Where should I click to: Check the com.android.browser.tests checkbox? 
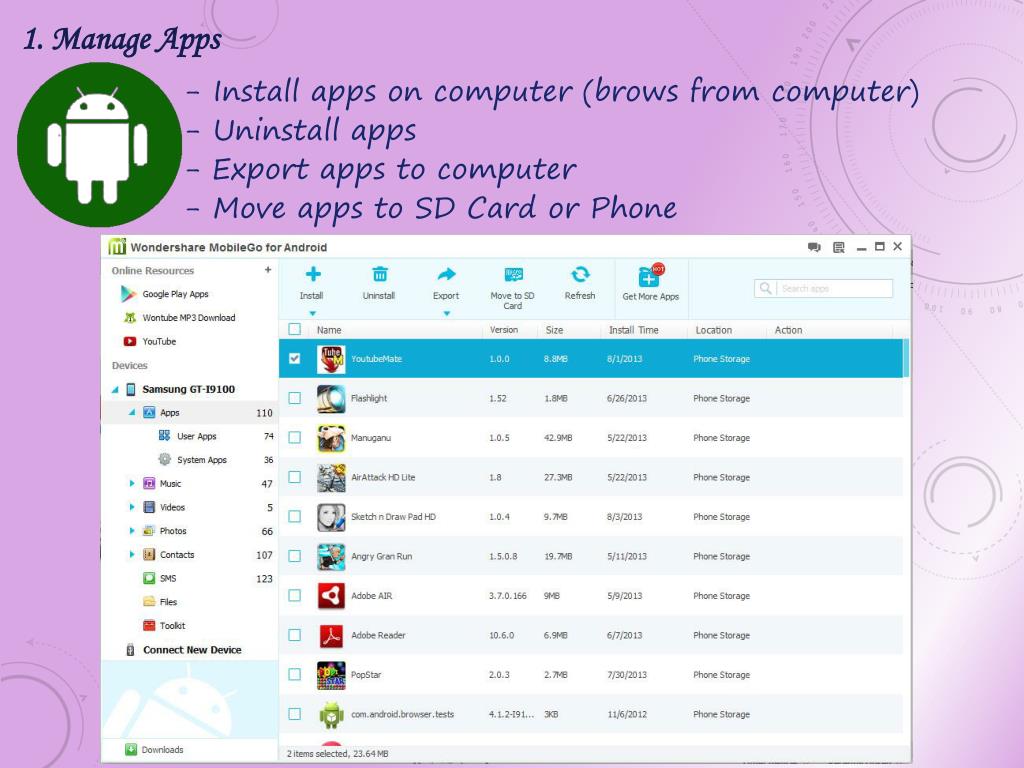[x=295, y=714]
